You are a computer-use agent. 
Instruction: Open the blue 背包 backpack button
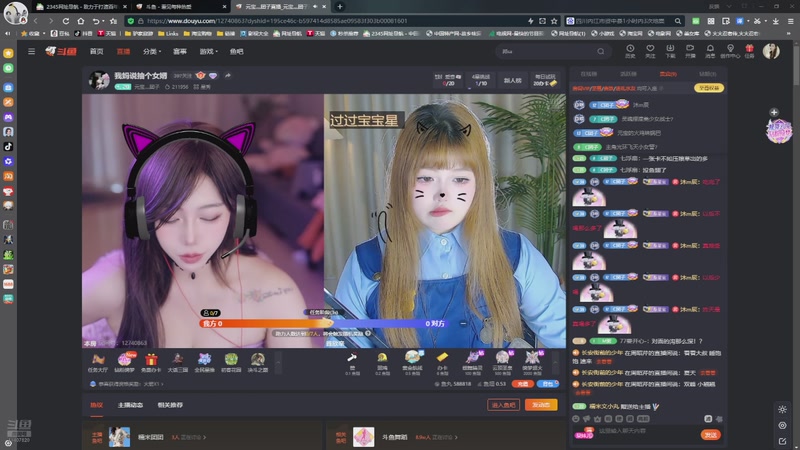[x=548, y=384]
